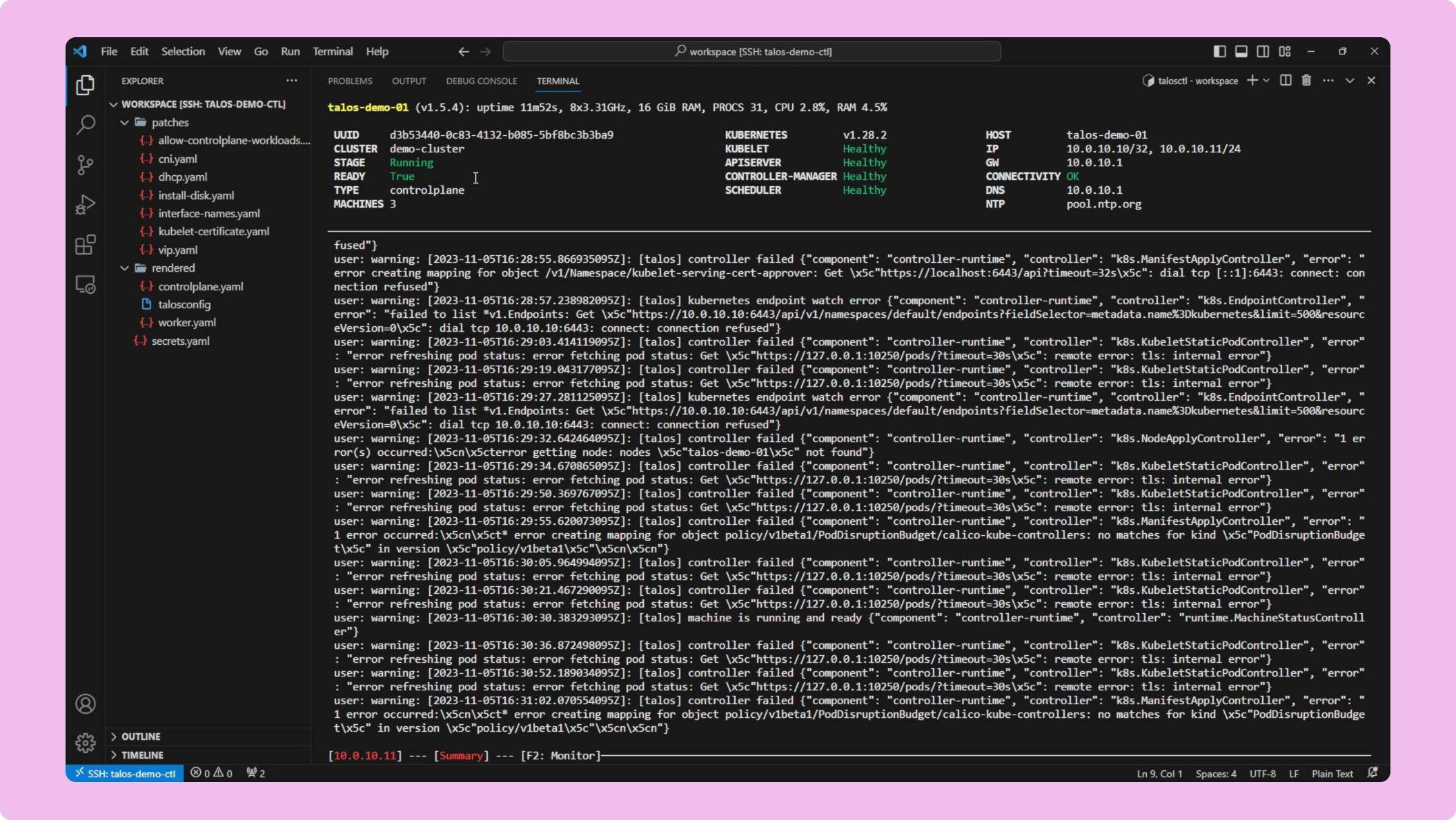Expand the Outline section
Screen dimensions: 1456x820
(x=141, y=737)
